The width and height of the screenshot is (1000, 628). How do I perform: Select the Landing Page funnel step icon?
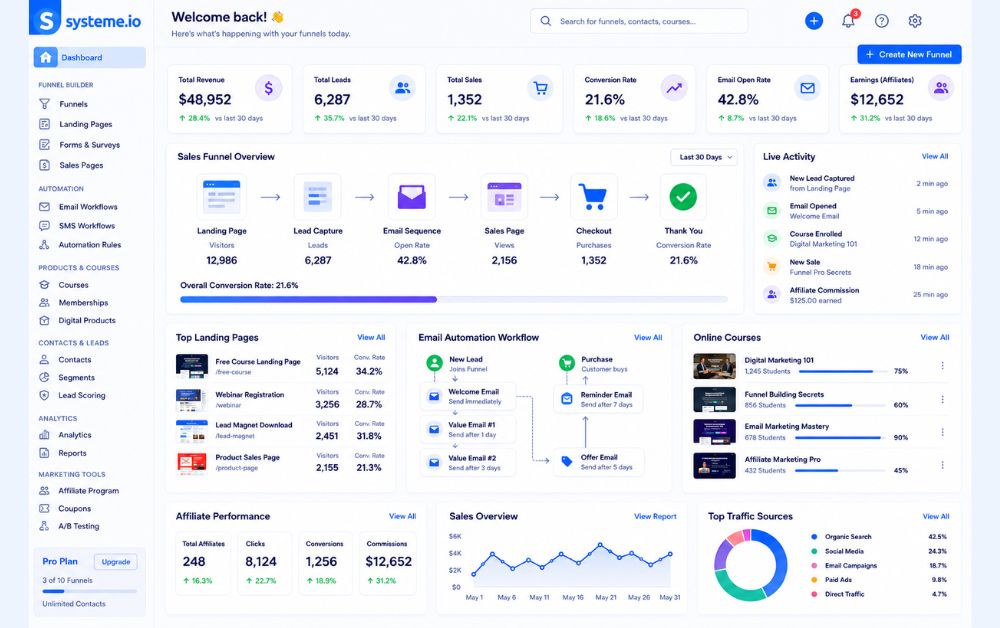pyautogui.click(x=222, y=197)
